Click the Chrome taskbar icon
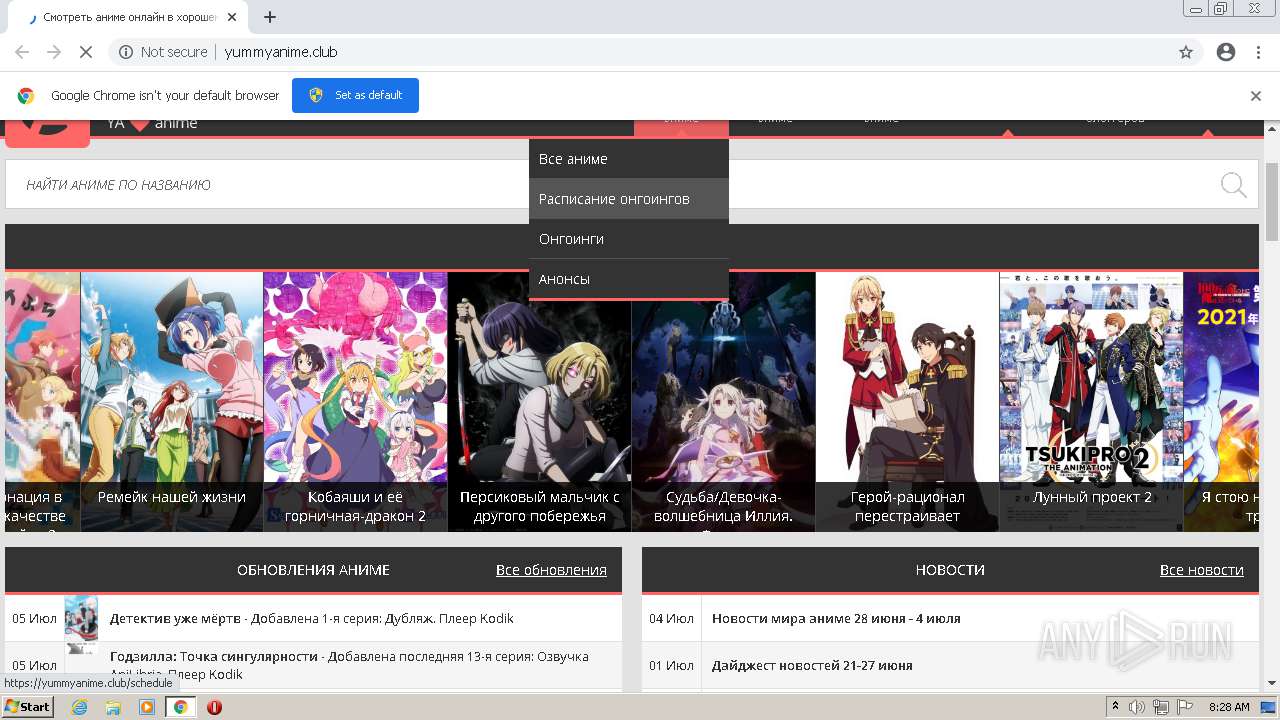This screenshot has width=1280, height=720. click(181, 707)
